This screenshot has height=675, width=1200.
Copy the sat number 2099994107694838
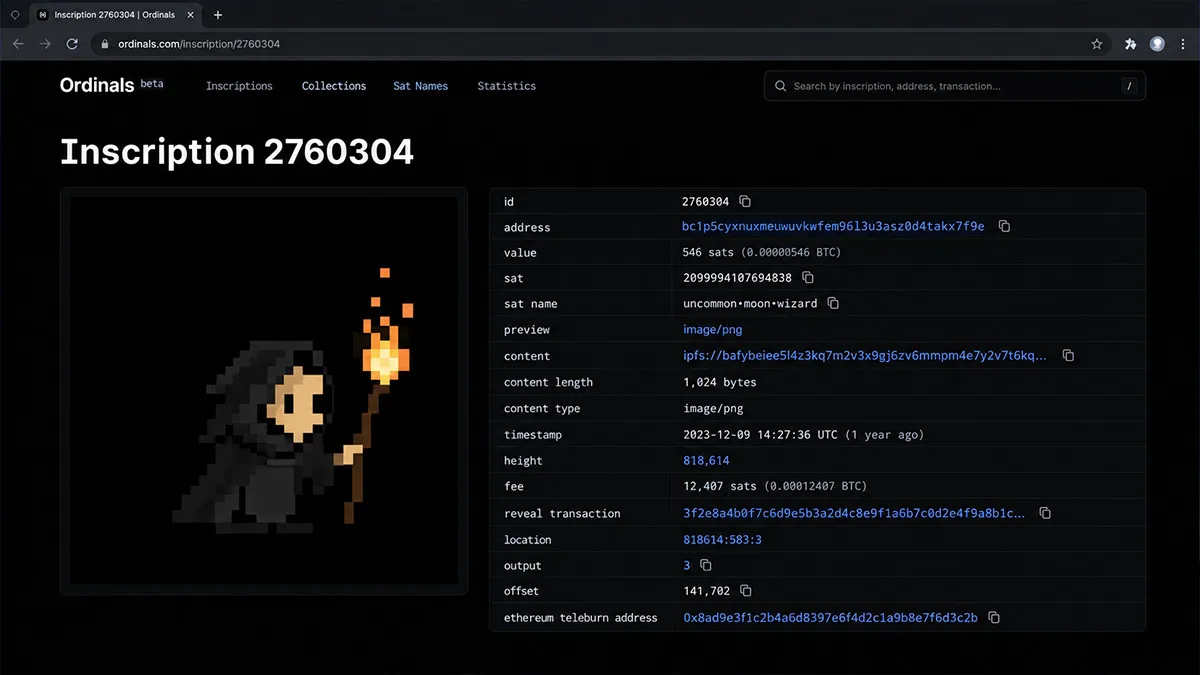[808, 278]
